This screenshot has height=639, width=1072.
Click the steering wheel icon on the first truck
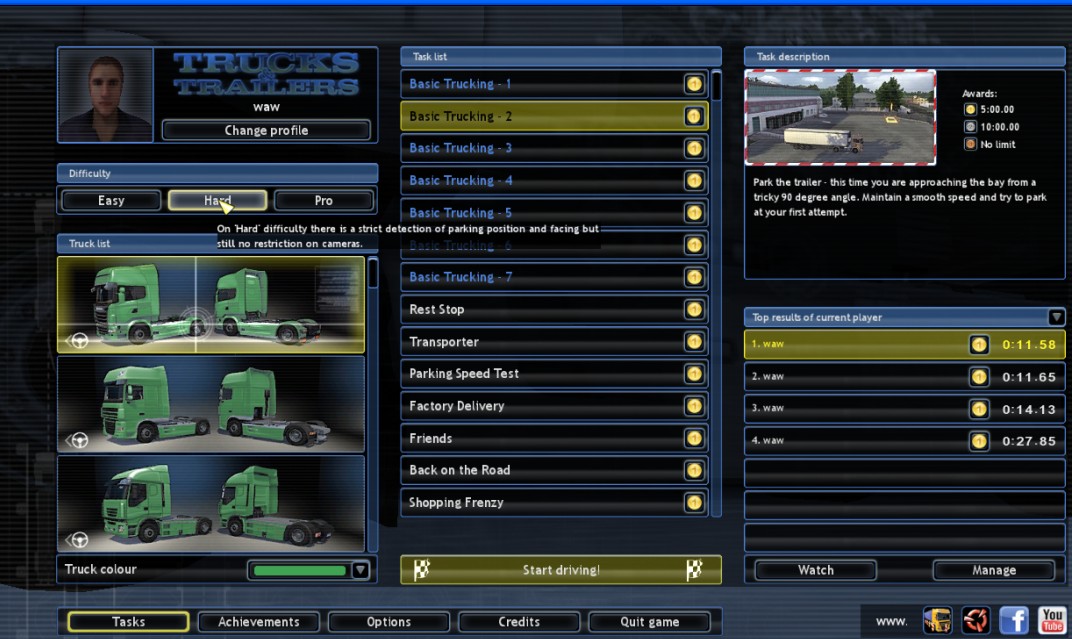pyautogui.click(x=78, y=340)
